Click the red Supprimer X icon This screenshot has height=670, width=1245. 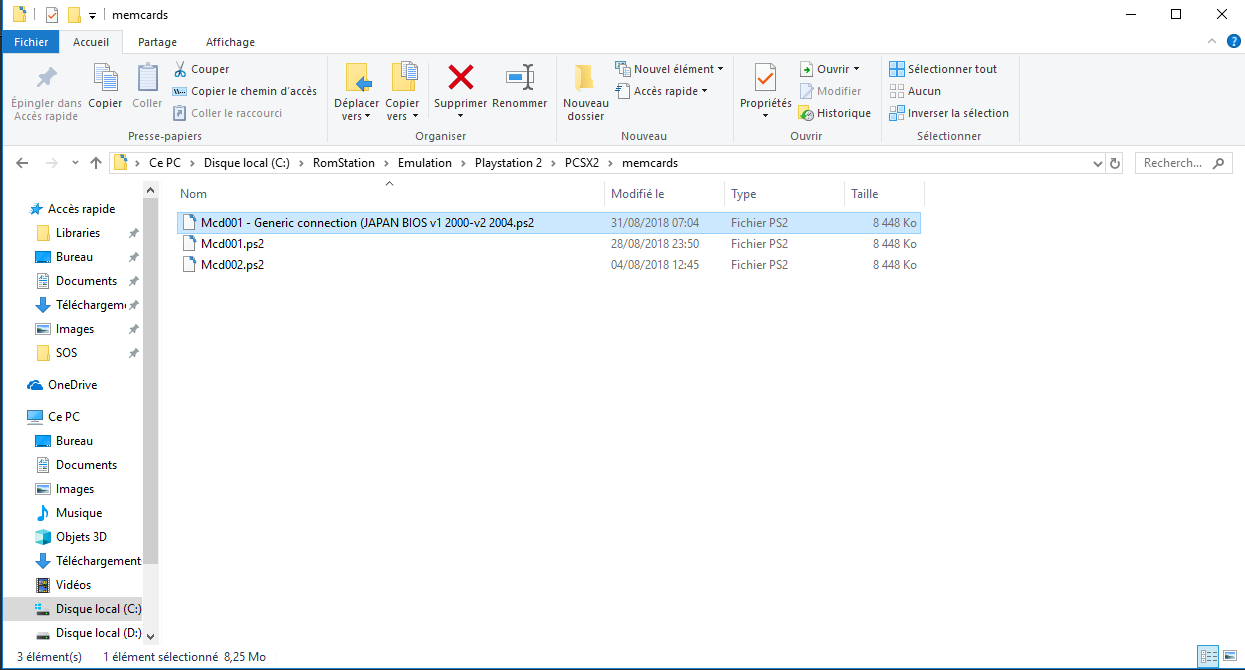click(460, 77)
